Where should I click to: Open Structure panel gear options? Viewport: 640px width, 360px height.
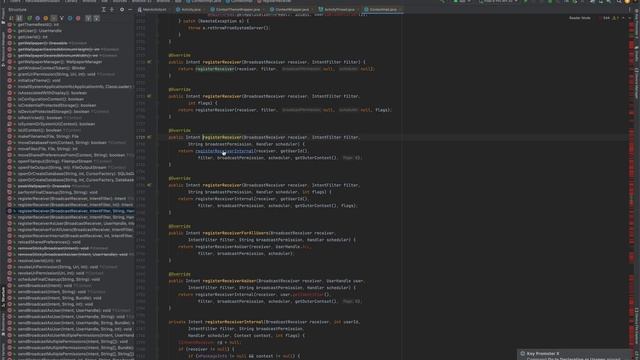tap(122, 9)
